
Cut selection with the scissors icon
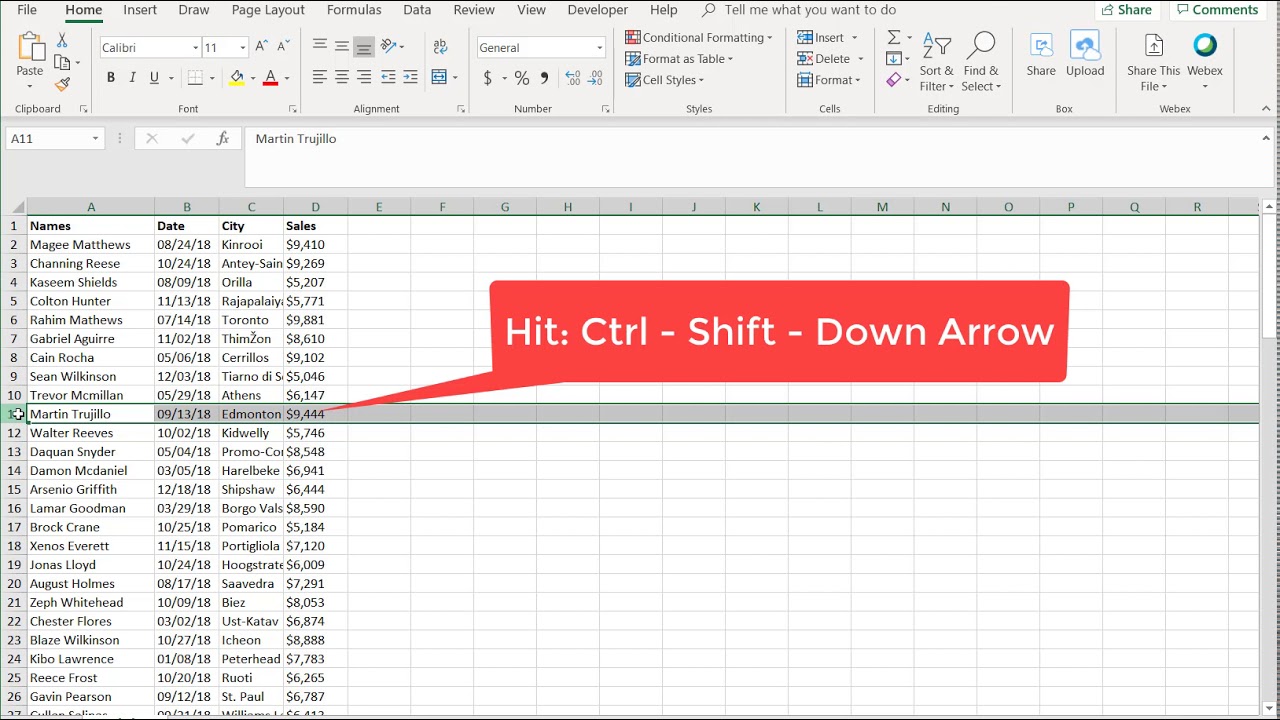[62, 40]
